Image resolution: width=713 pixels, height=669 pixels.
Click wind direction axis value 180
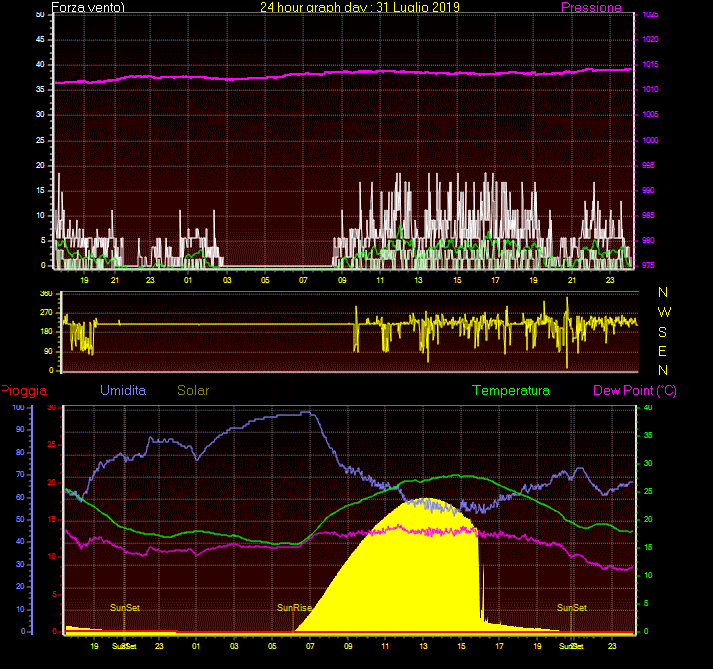[x=46, y=332]
